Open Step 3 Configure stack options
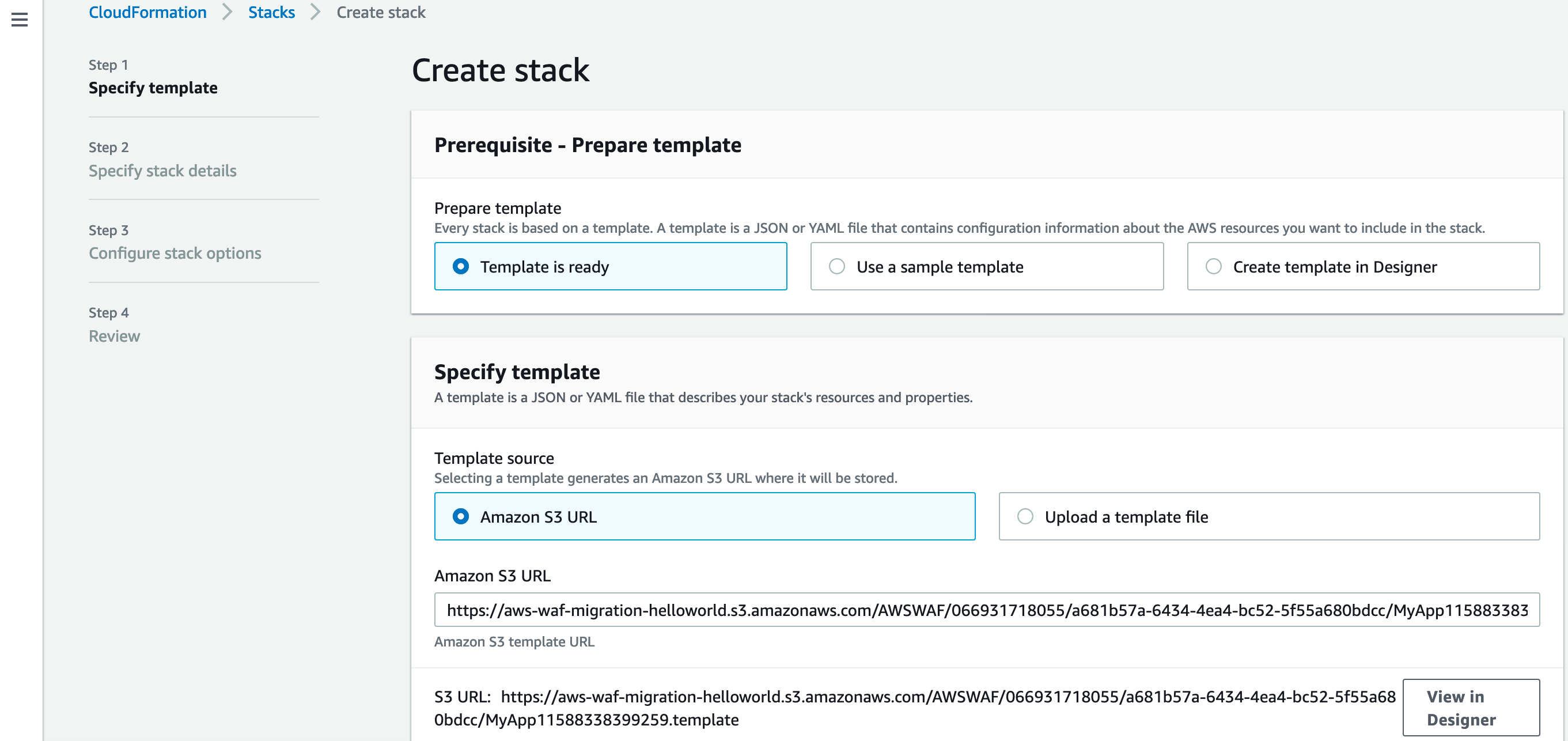Image resolution: width=1568 pixels, height=741 pixels. point(175,253)
